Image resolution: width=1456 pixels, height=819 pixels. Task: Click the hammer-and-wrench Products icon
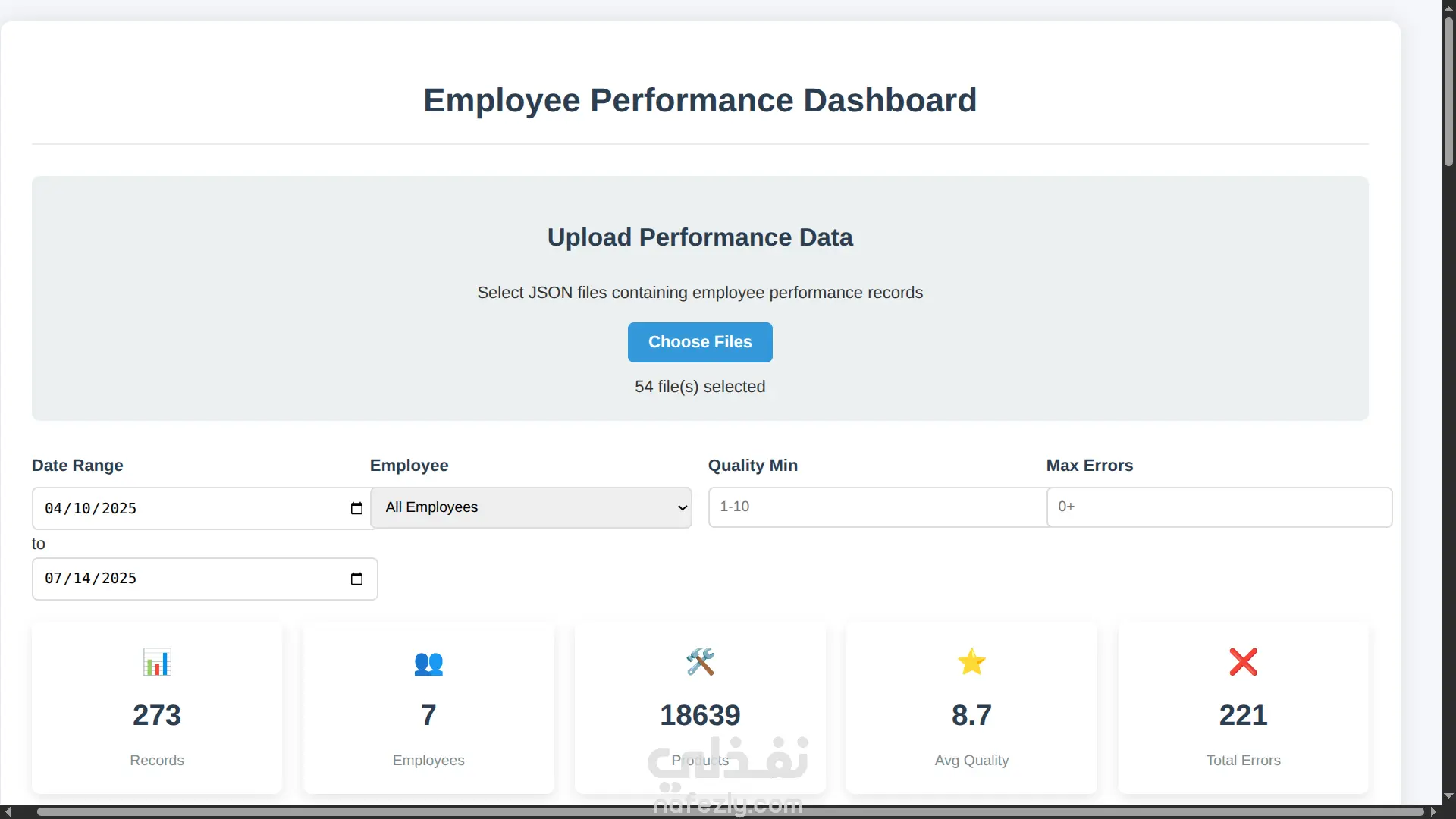[700, 662]
